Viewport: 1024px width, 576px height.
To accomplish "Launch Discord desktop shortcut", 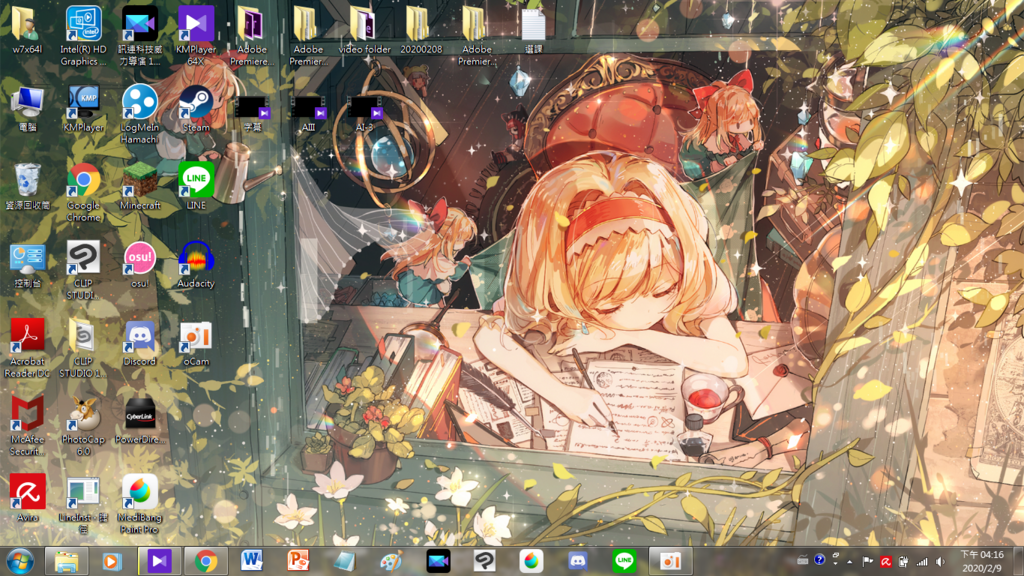I will pos(140,343).
